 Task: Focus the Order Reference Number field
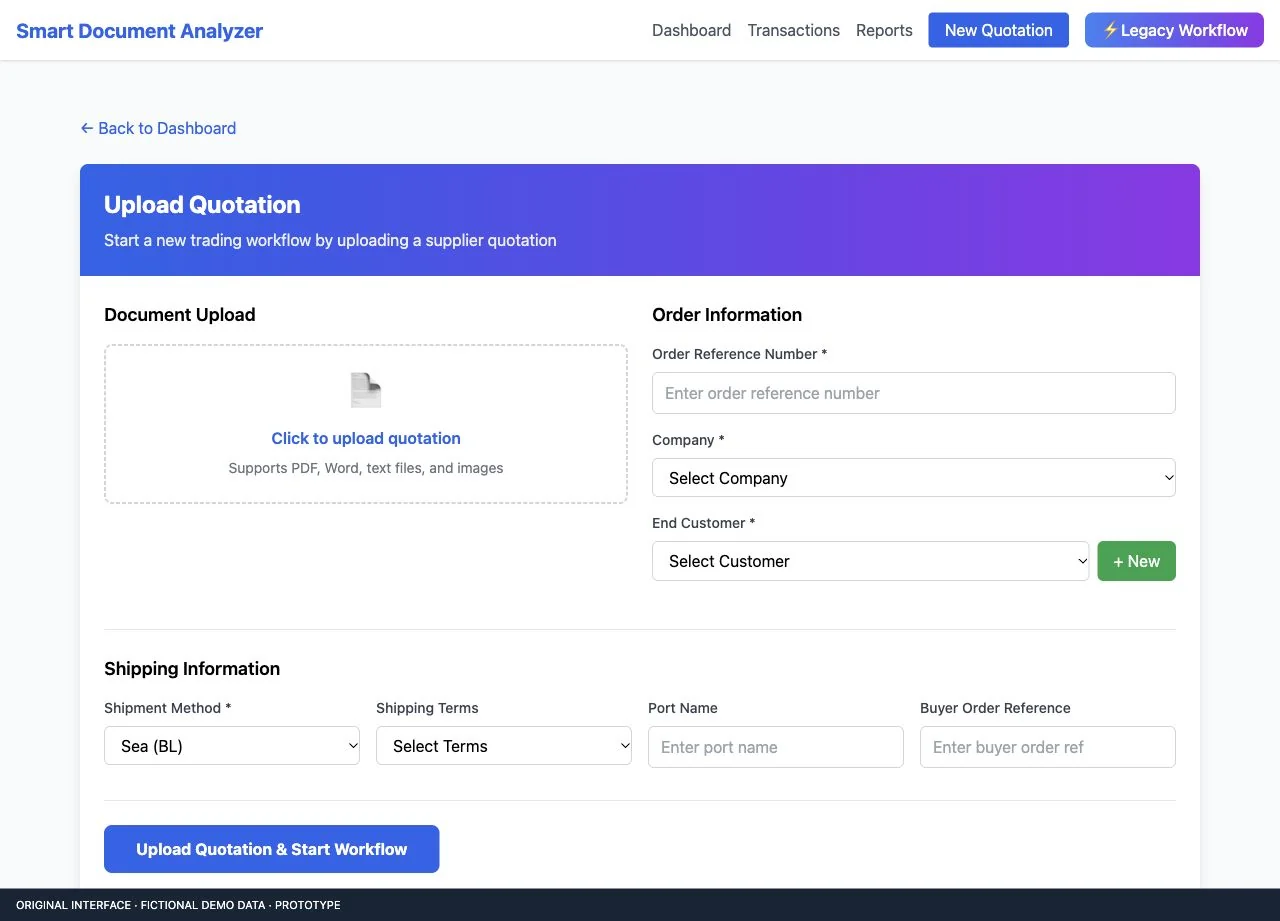[x=914, y=393]
